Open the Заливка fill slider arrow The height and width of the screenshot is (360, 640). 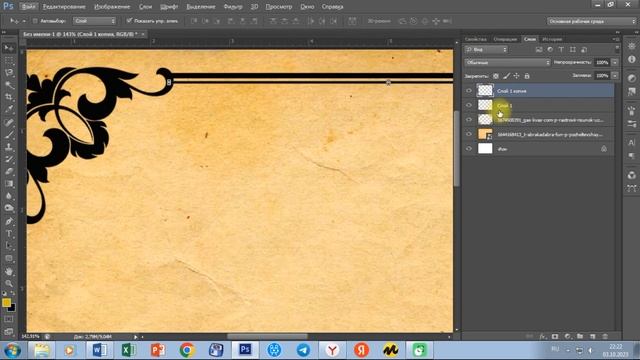tap(615, 76)
